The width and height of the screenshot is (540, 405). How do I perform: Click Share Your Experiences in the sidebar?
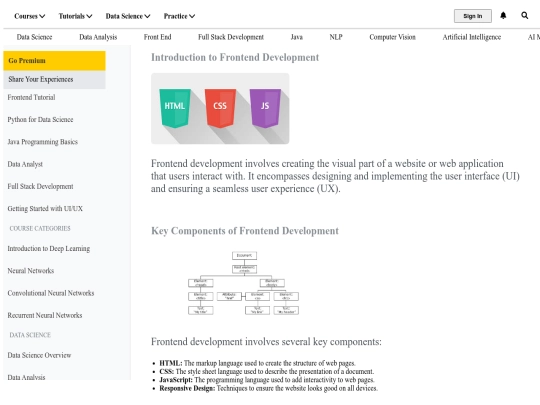(54, 80)
